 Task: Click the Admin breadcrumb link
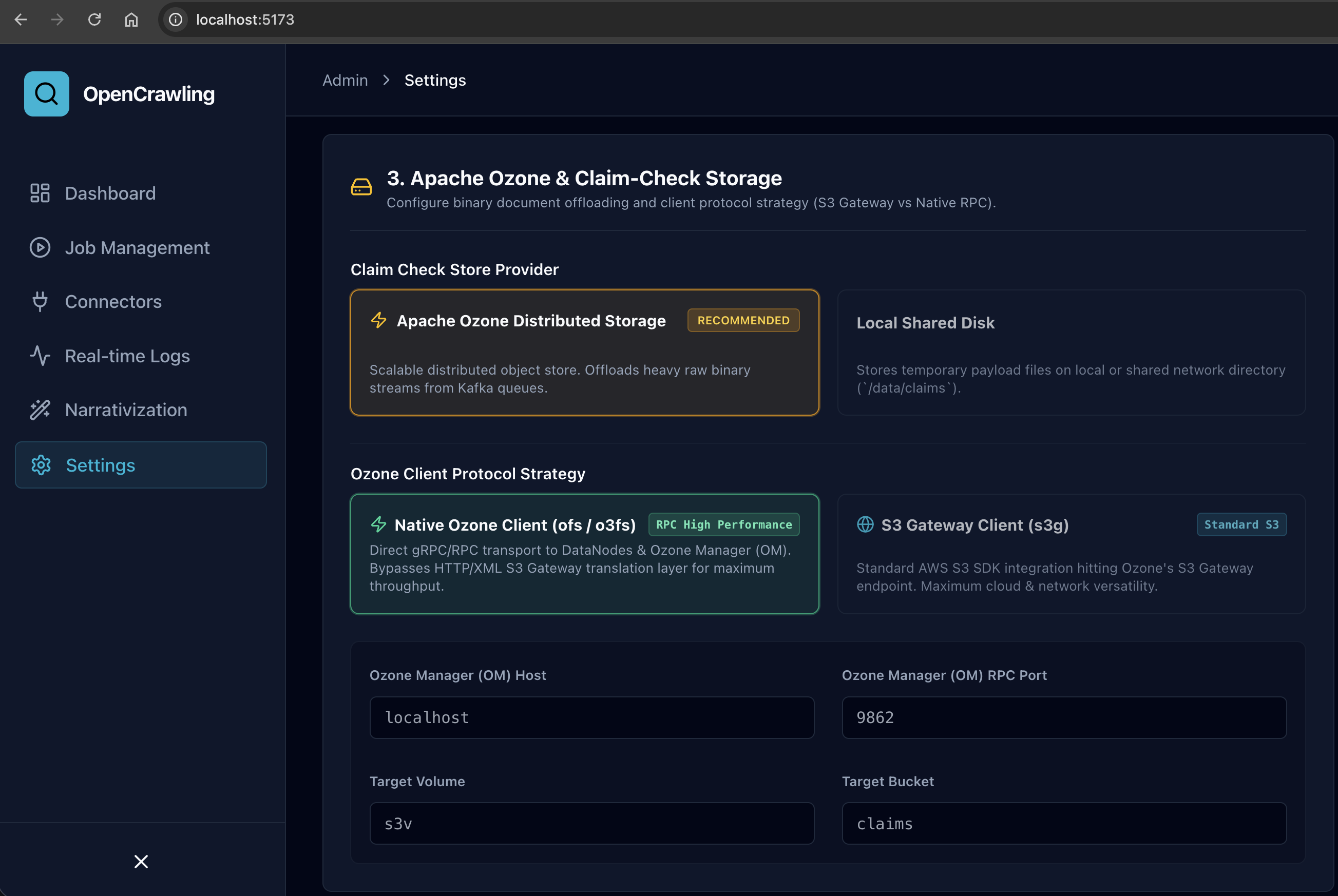pyautogui.click(x=345, y=80)
